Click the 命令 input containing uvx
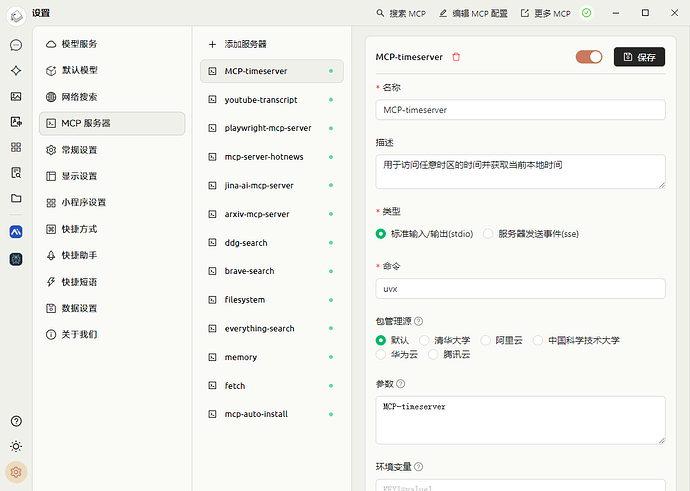The height and width of the screenshot is (491, 690). pos(520,289)
